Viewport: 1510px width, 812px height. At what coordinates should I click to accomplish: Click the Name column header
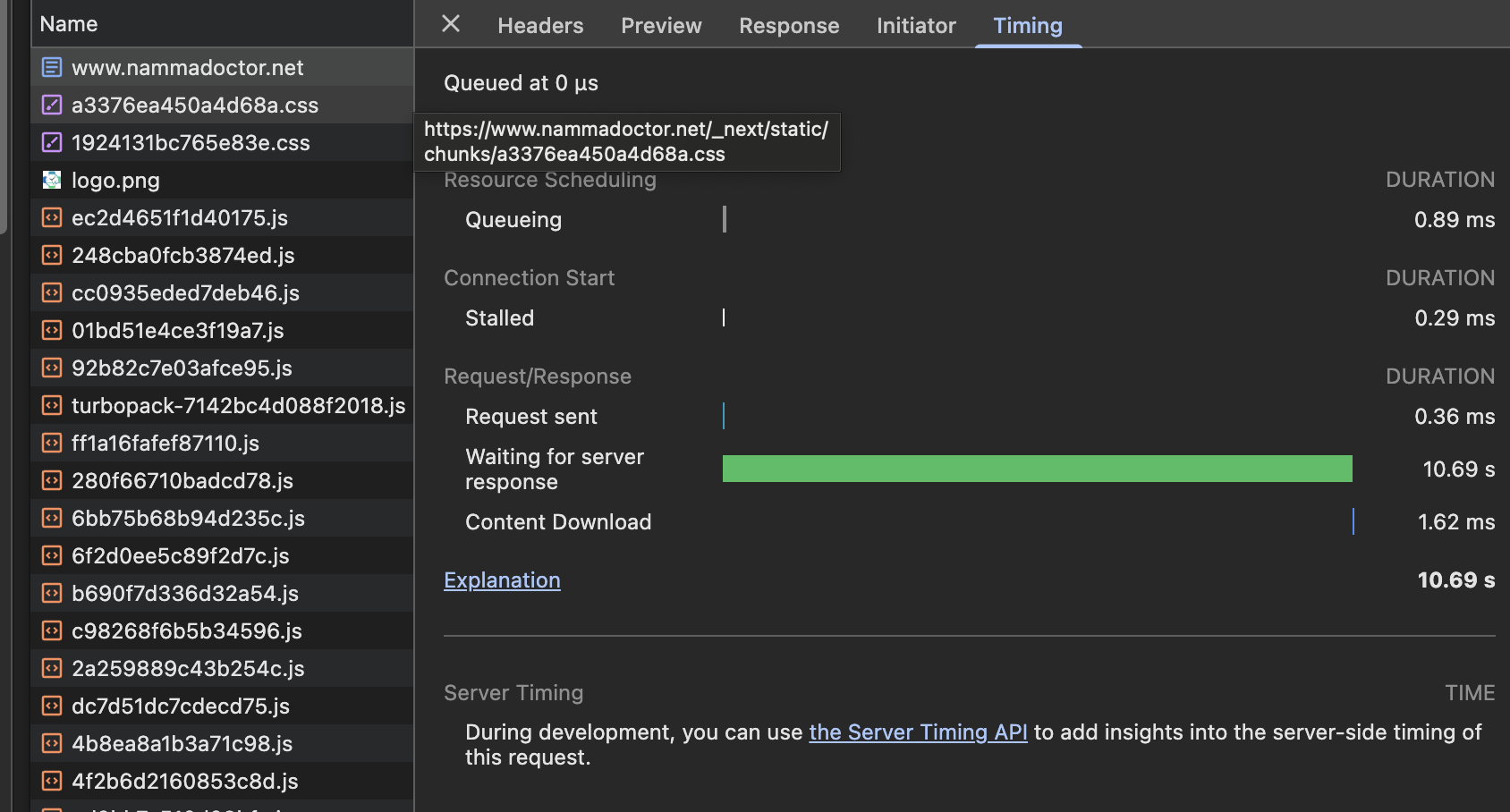pyautogui.click(x=69, y=24)
